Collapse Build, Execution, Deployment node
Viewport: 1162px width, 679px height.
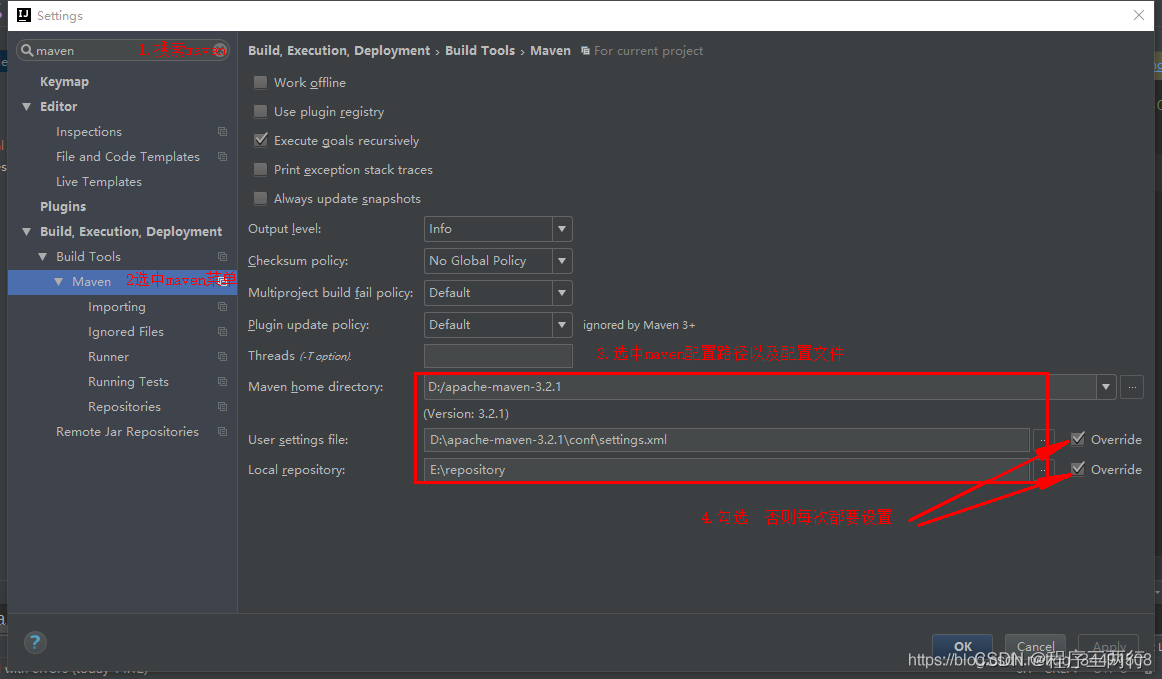tap(27, 231)
